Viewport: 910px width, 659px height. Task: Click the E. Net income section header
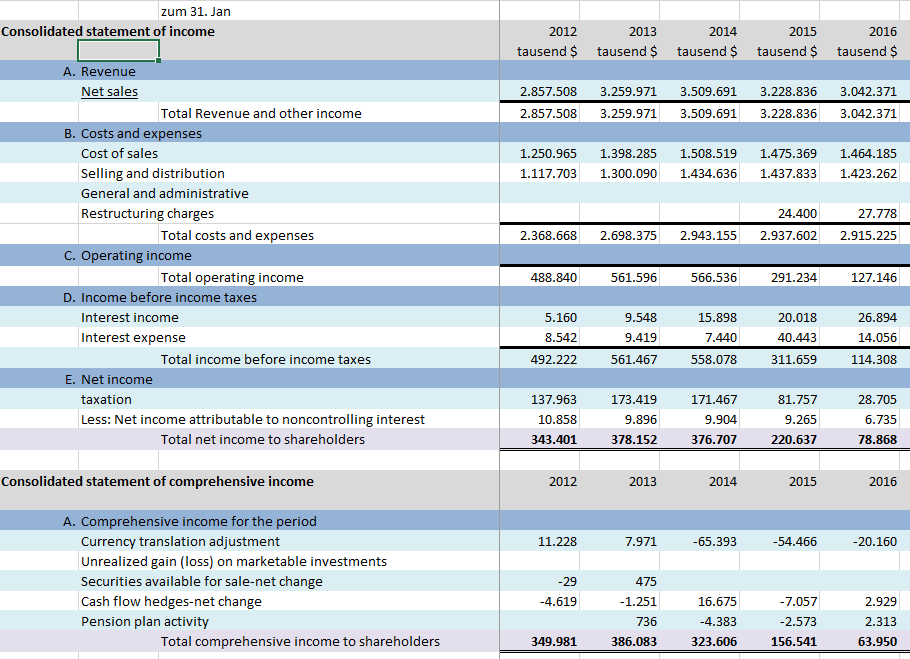point(109,379)
